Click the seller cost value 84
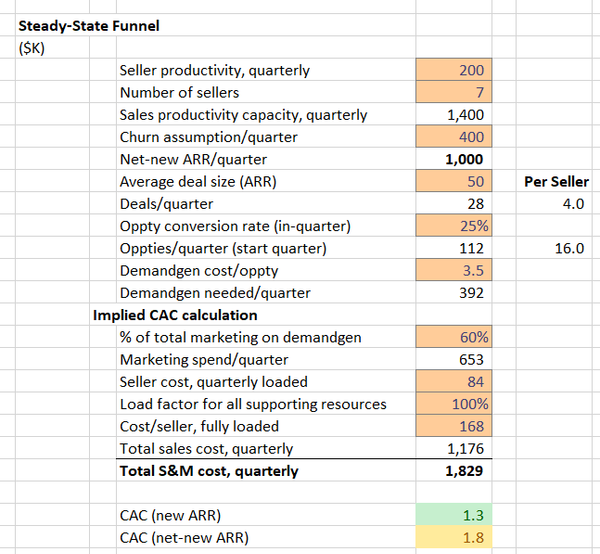 click(454, 381)
